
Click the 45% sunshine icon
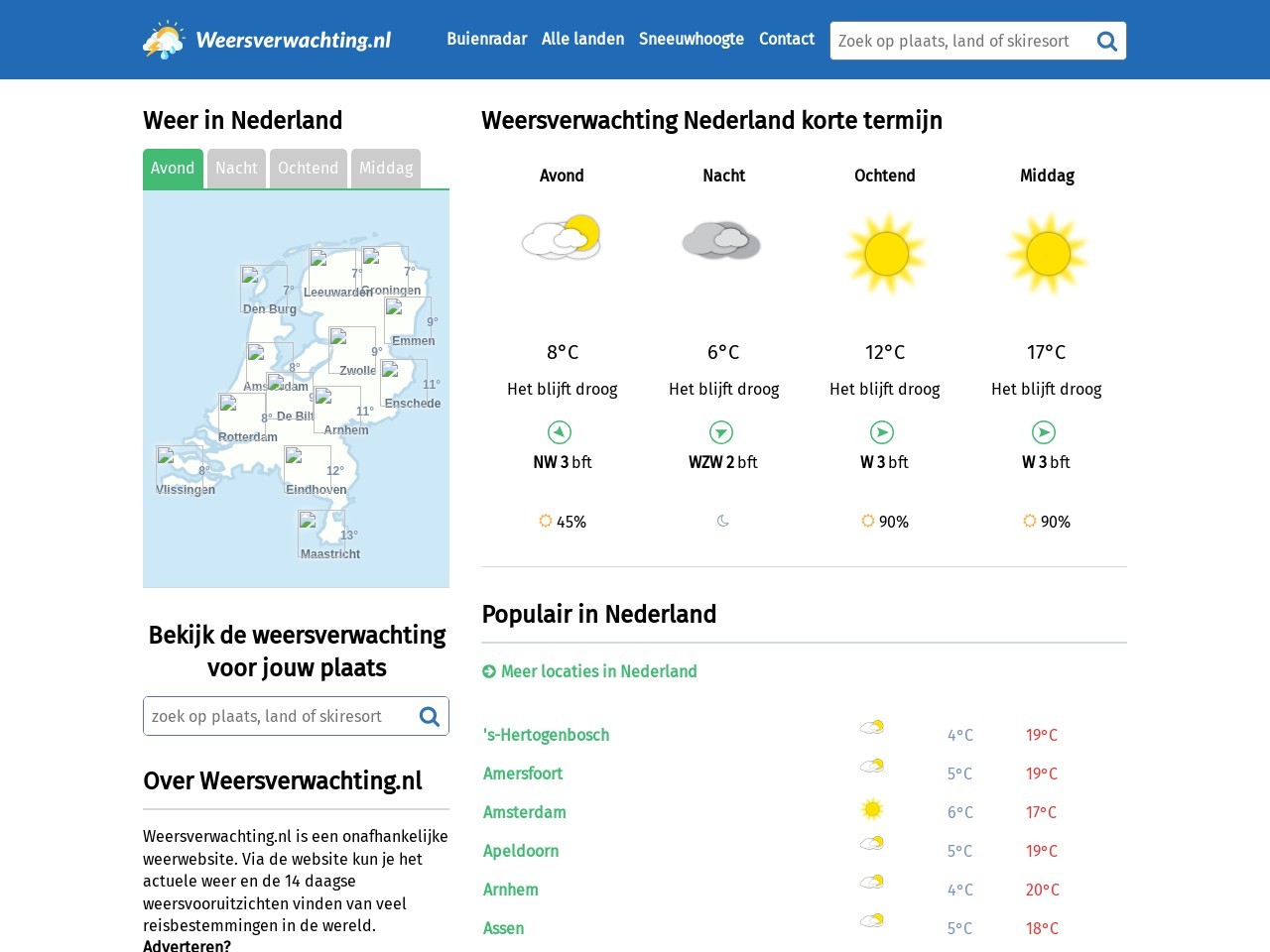pyautogui.click(x=546, y=521)
